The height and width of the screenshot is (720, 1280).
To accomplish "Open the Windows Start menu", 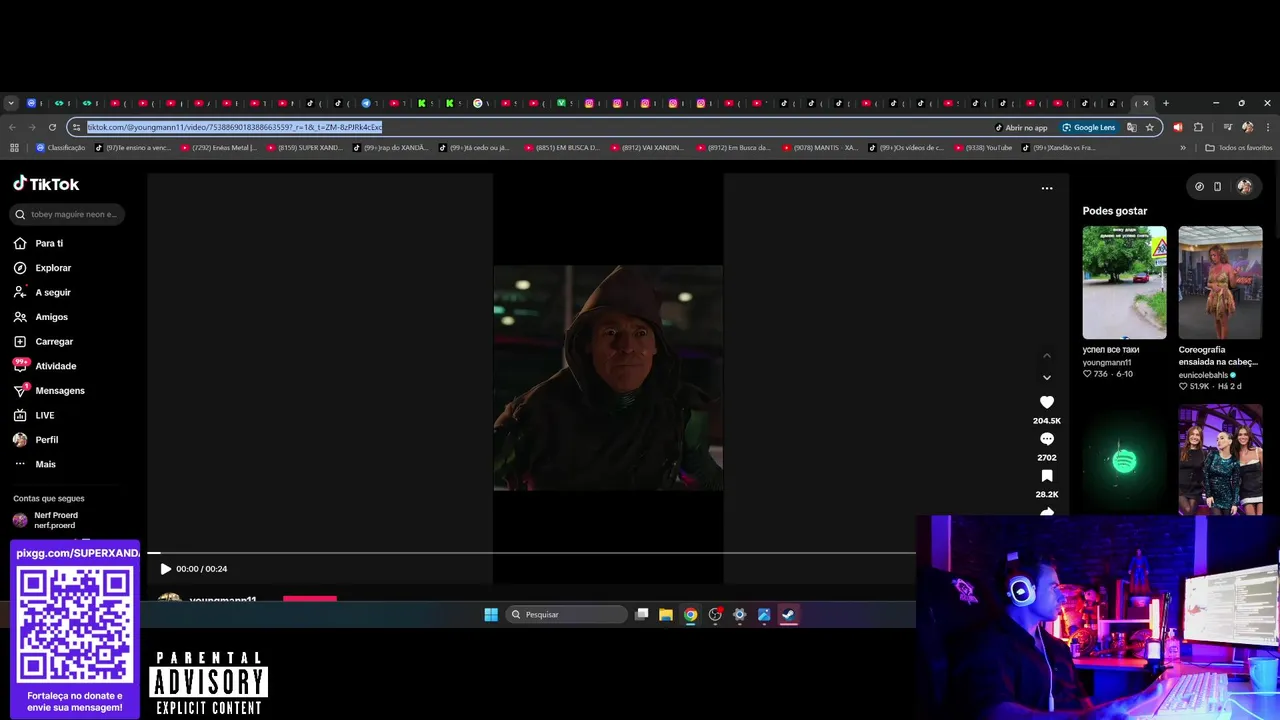I will pos(491,614).
